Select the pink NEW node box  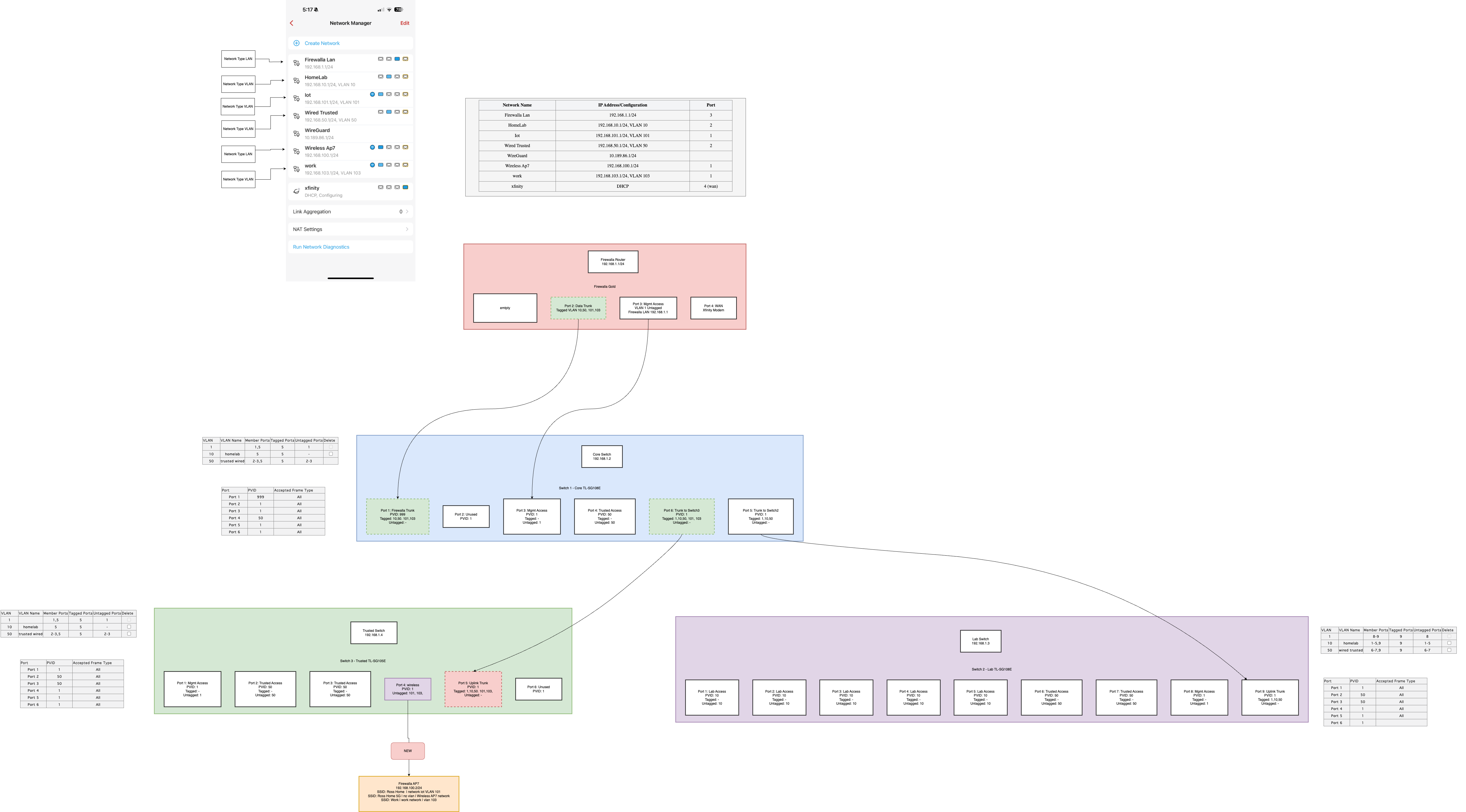408,751
